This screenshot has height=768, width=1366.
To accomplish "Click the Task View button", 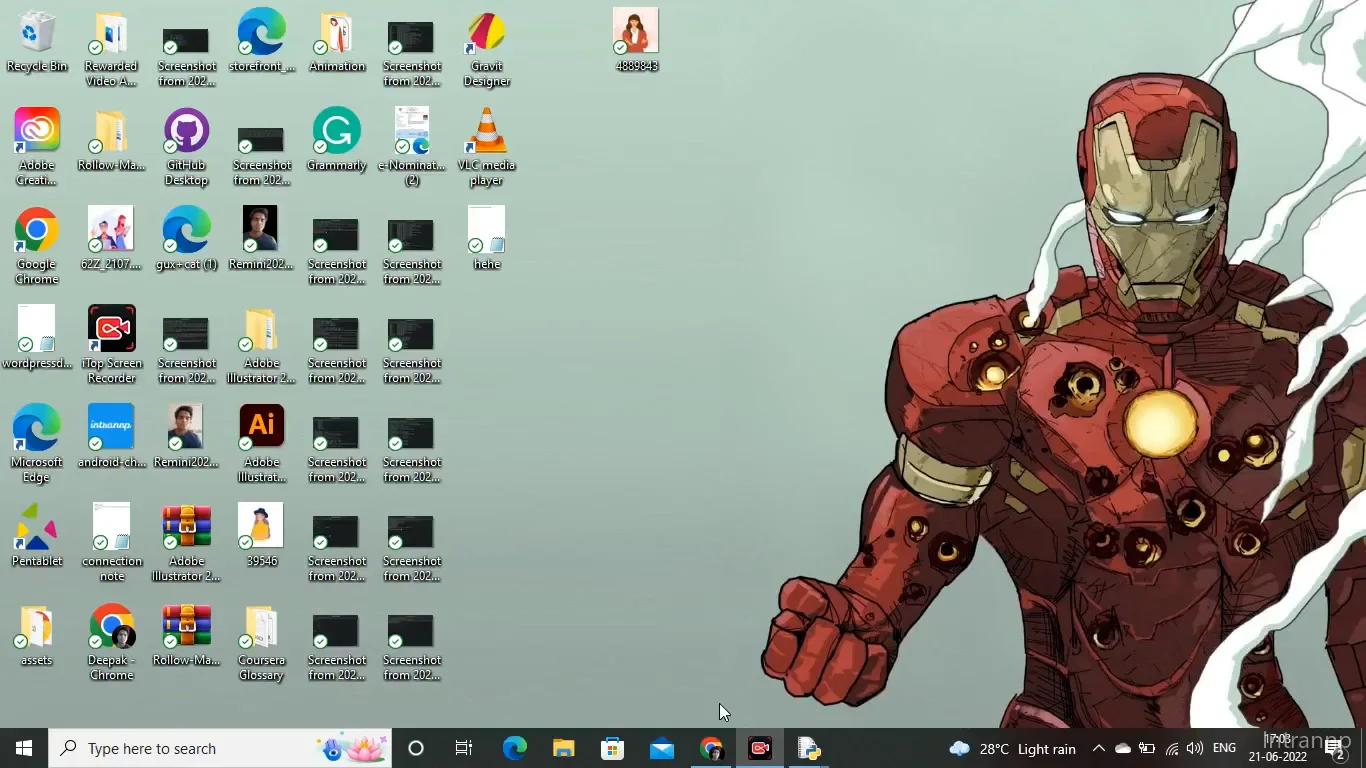I will point(464,748).
